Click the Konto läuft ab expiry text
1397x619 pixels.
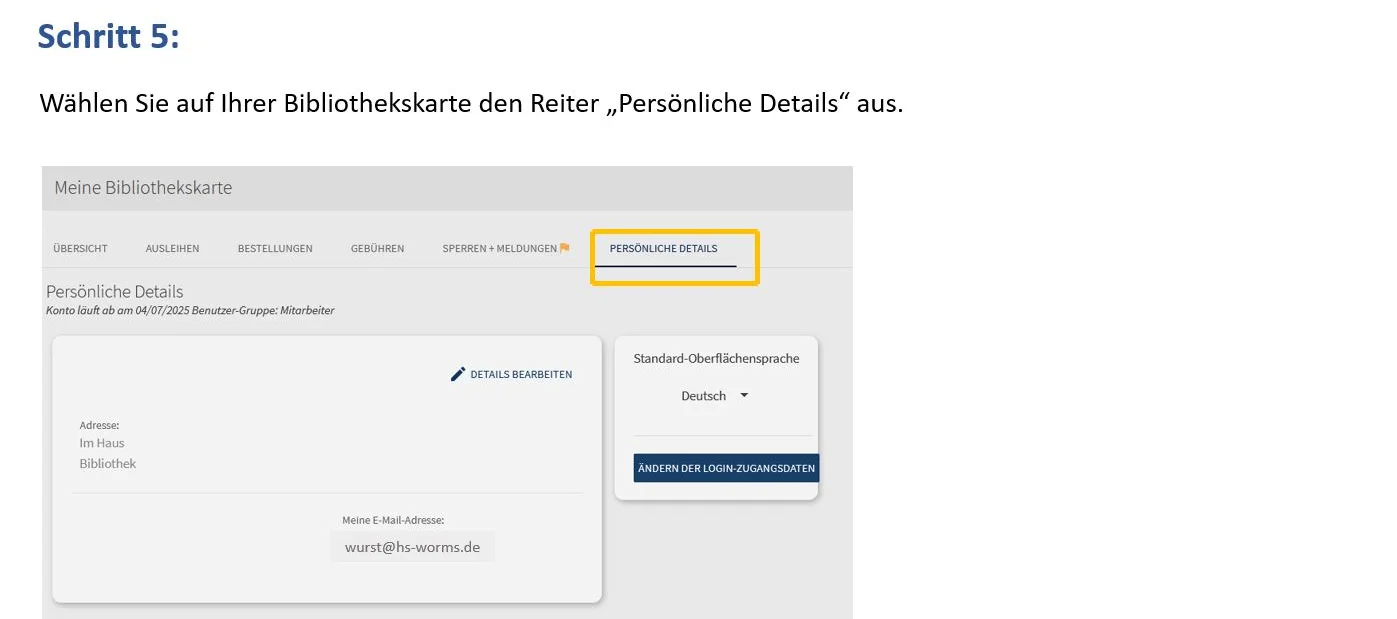[189, 310]
